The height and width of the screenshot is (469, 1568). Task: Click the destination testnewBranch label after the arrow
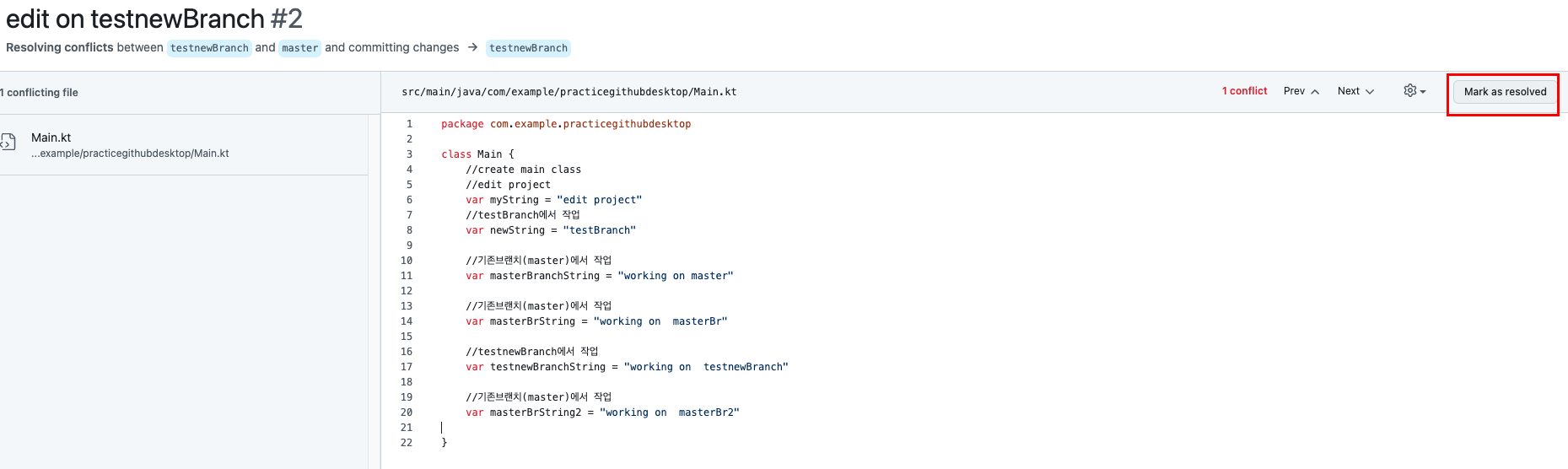pos(528,48)
